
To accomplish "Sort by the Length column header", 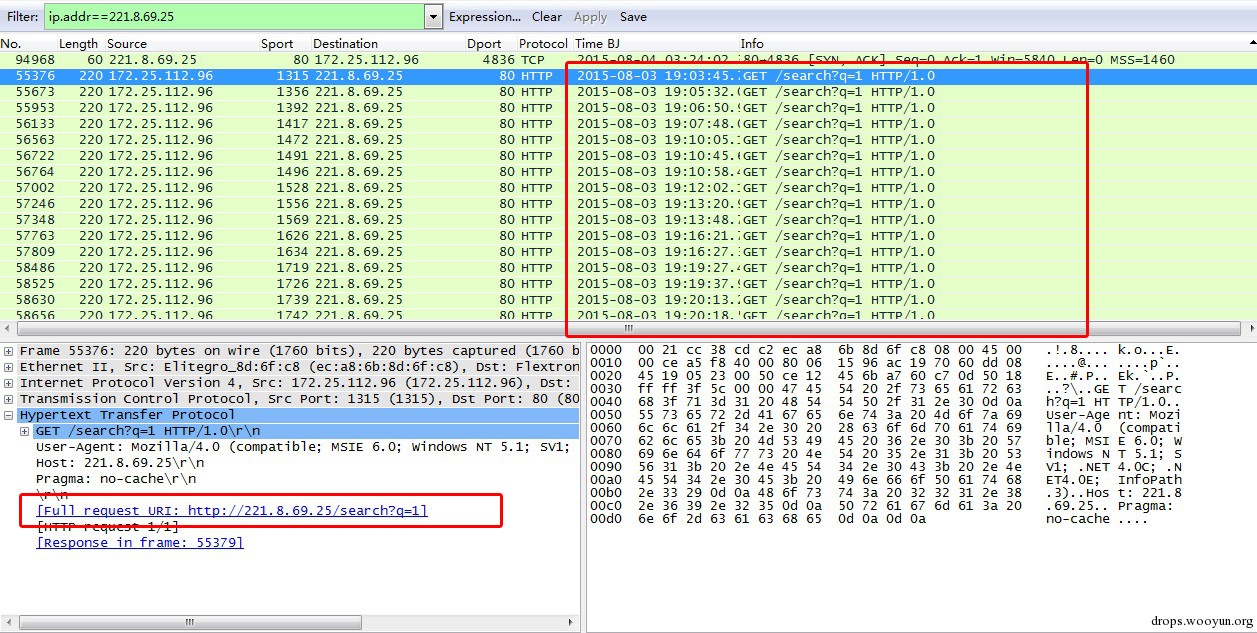I will [x=80, y=44].
